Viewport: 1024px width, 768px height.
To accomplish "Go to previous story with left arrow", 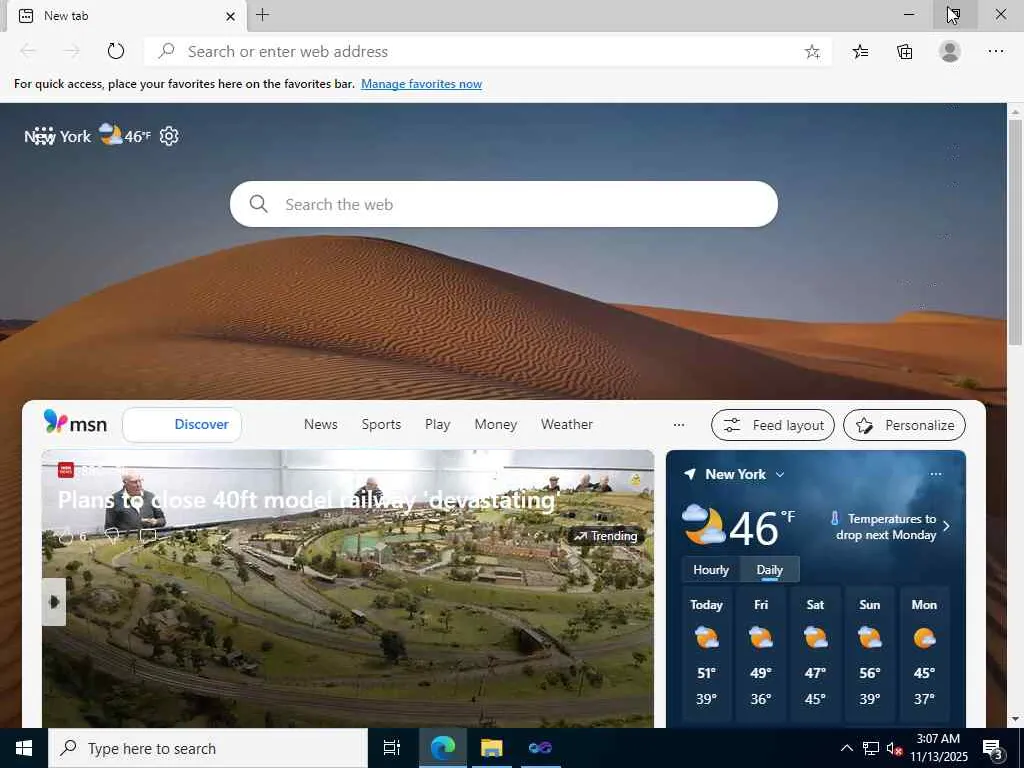I will click(x=54, y=601).
